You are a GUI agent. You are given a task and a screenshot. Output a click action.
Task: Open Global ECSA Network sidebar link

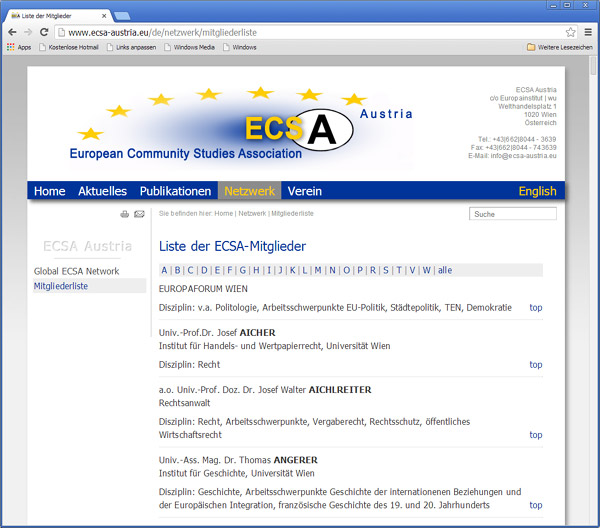77,271
